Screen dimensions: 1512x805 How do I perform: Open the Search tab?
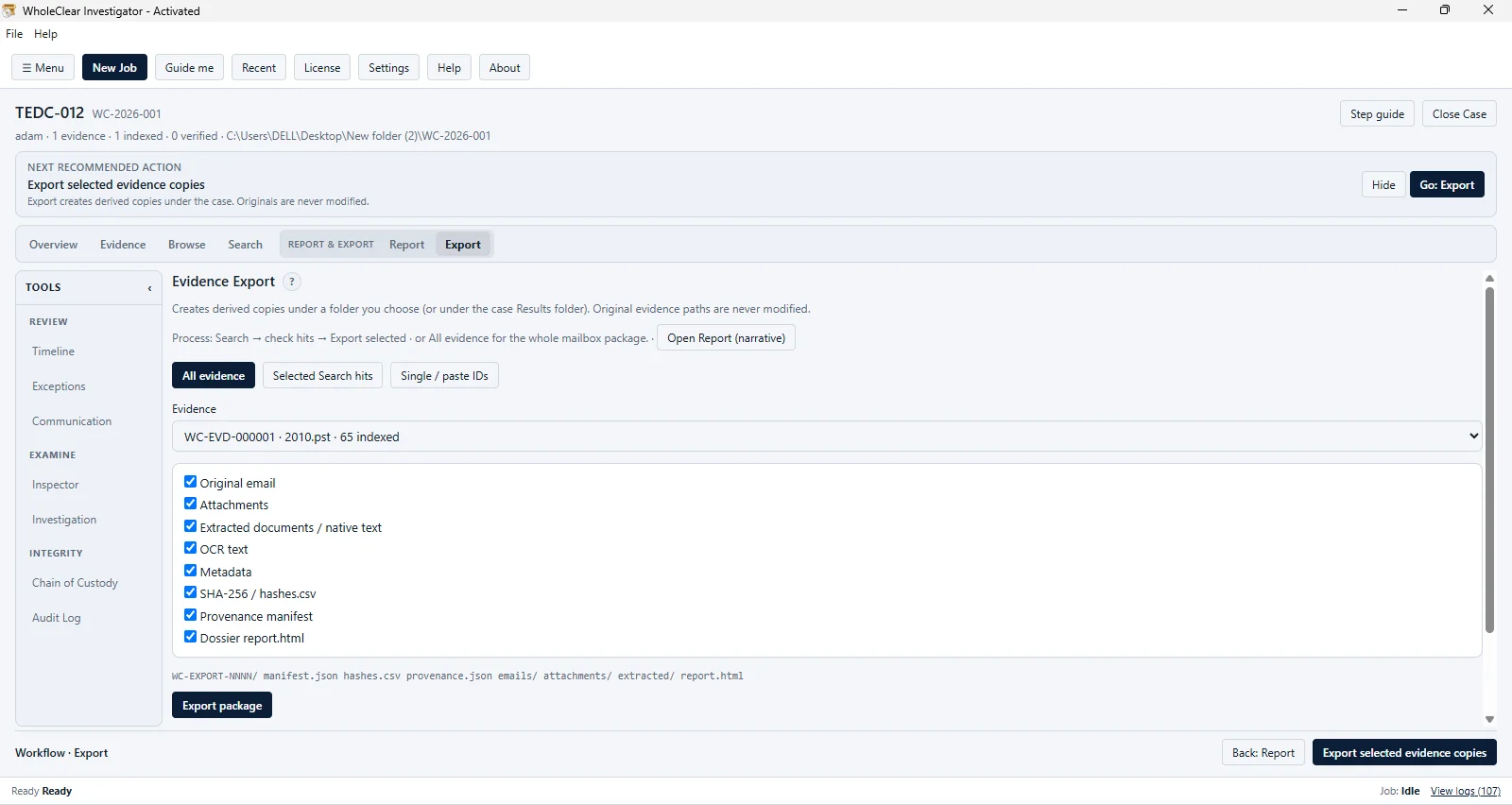[x=245, y=245]
